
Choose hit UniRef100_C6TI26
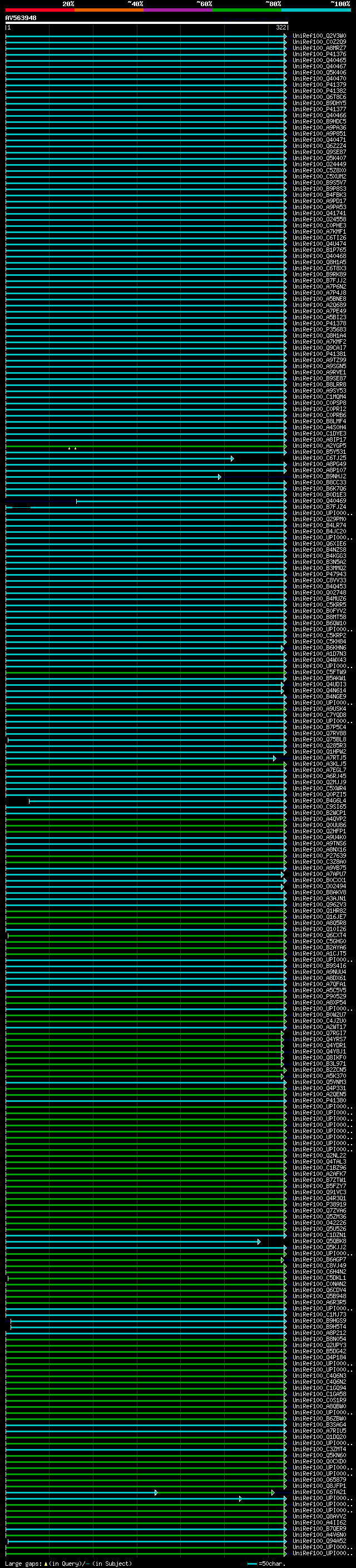[319, 238]
